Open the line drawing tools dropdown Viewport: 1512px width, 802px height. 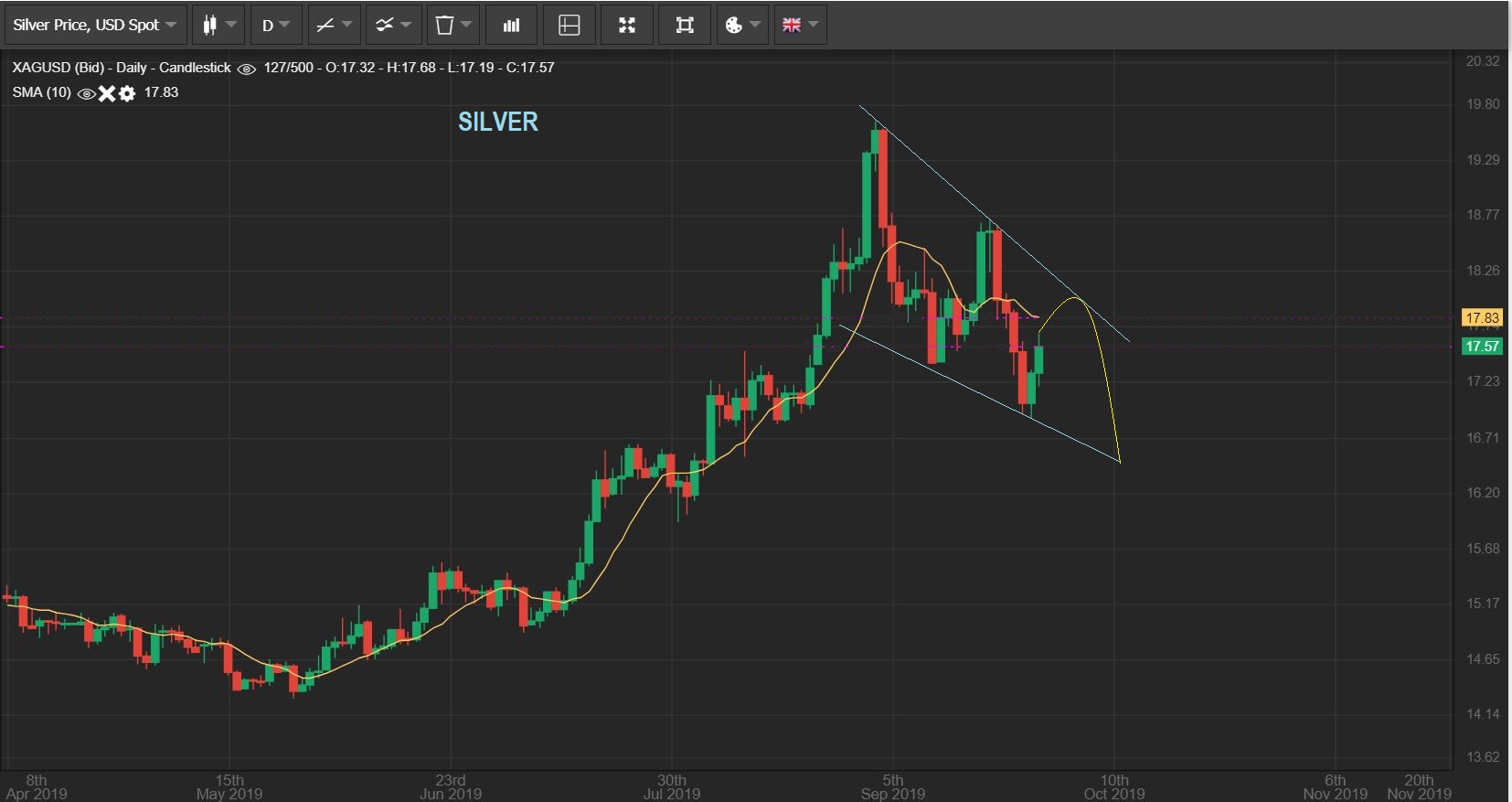(334, 25)
